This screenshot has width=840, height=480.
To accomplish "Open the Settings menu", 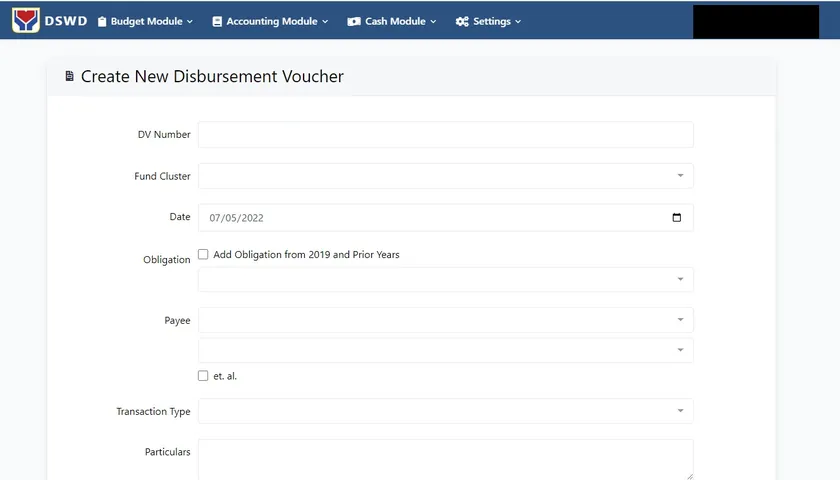I will pos(489,21).
